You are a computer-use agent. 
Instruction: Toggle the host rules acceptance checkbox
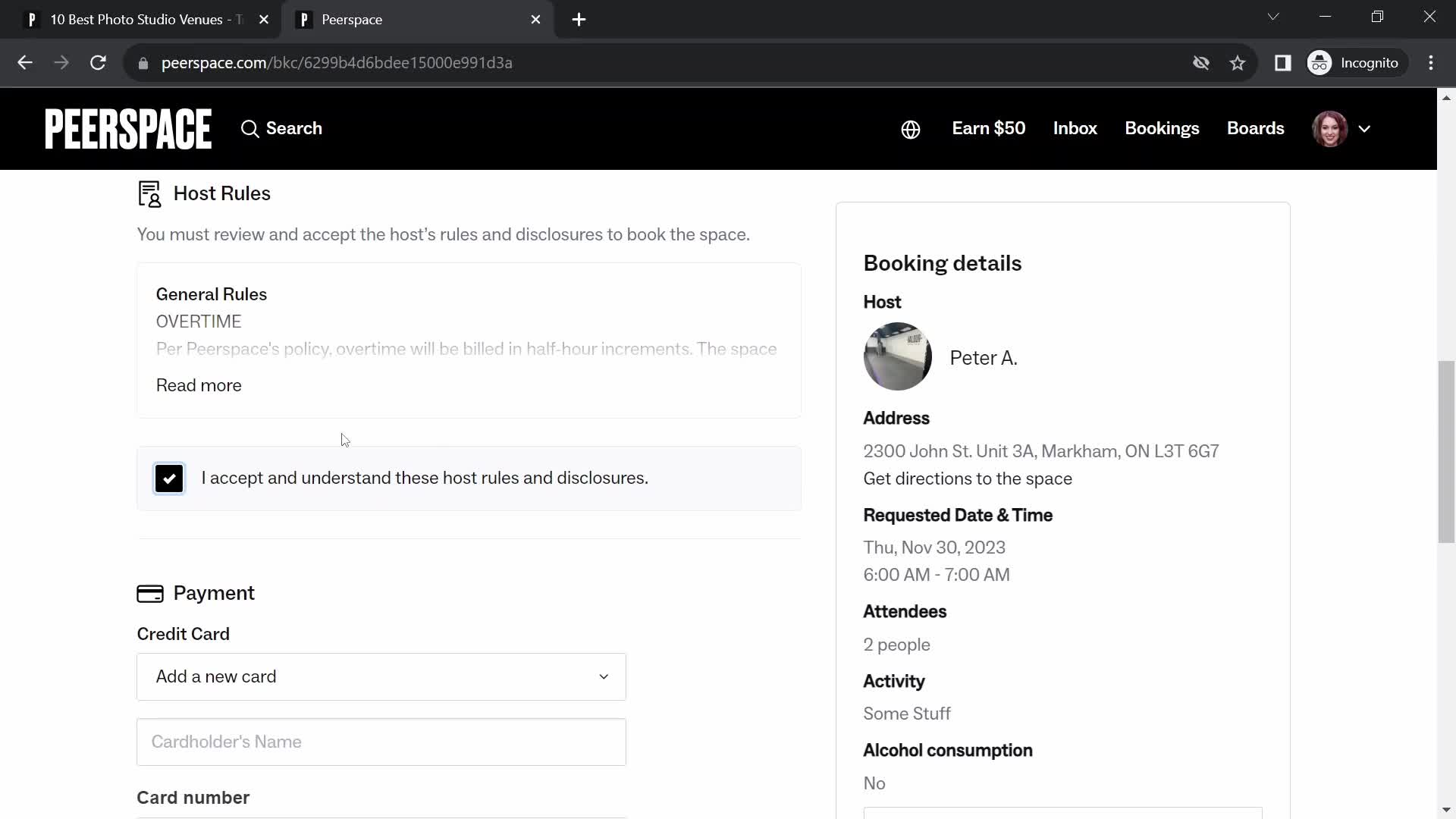pyautogui.click(x=169, y=478)
